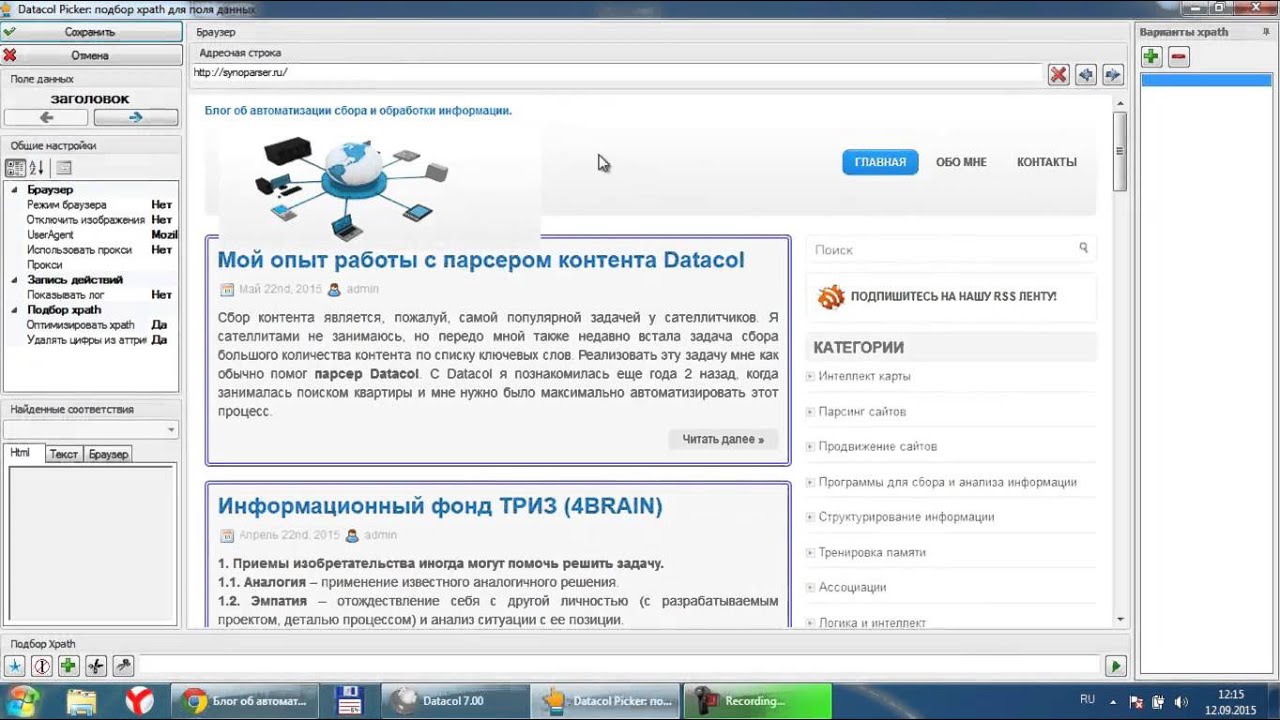Click the Отмена (cancel) button

(90, 55)
